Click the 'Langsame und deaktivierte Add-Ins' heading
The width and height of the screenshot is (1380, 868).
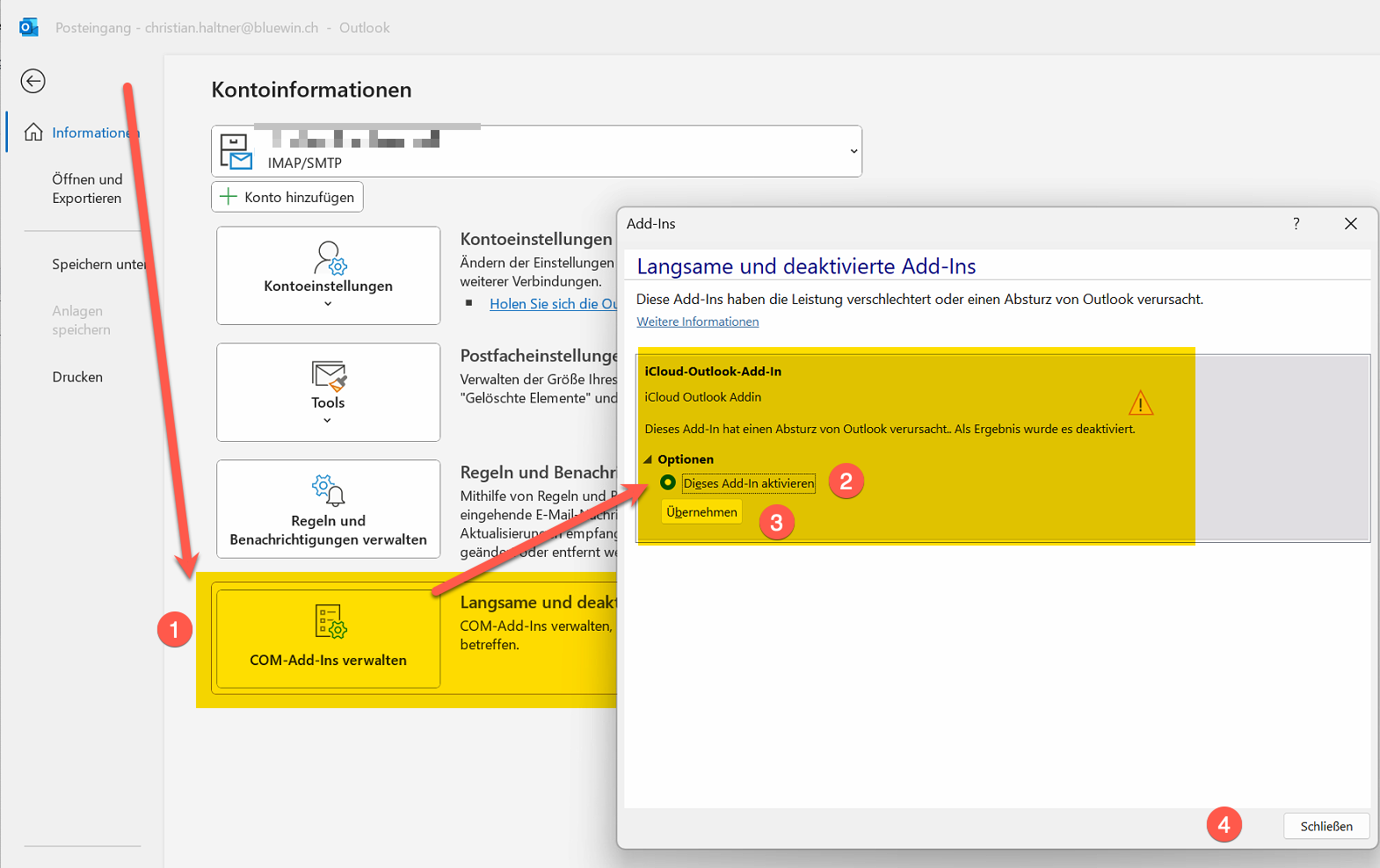click(806, 266)
